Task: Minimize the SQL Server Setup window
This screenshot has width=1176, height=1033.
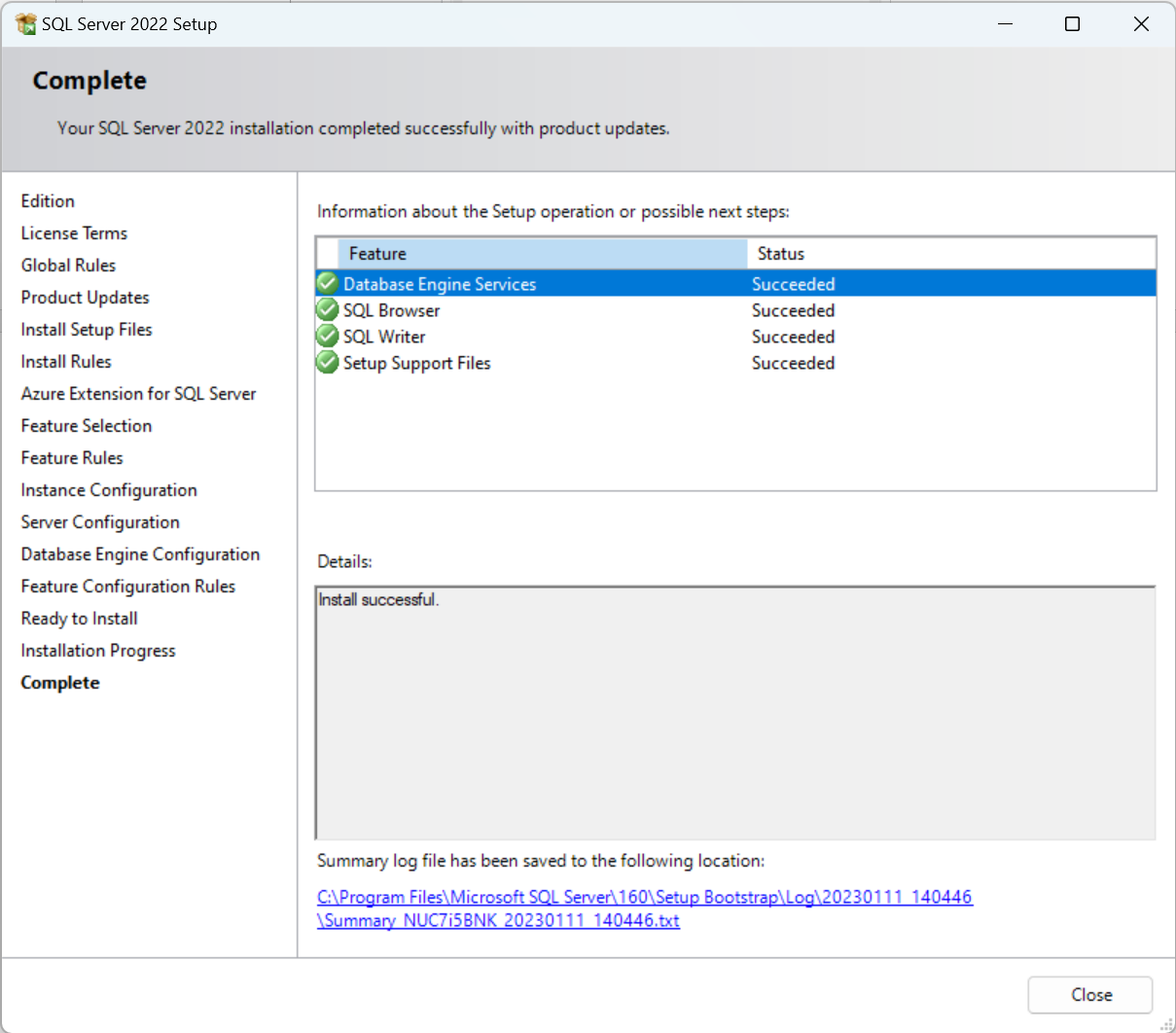Action: click(1005, 24)
